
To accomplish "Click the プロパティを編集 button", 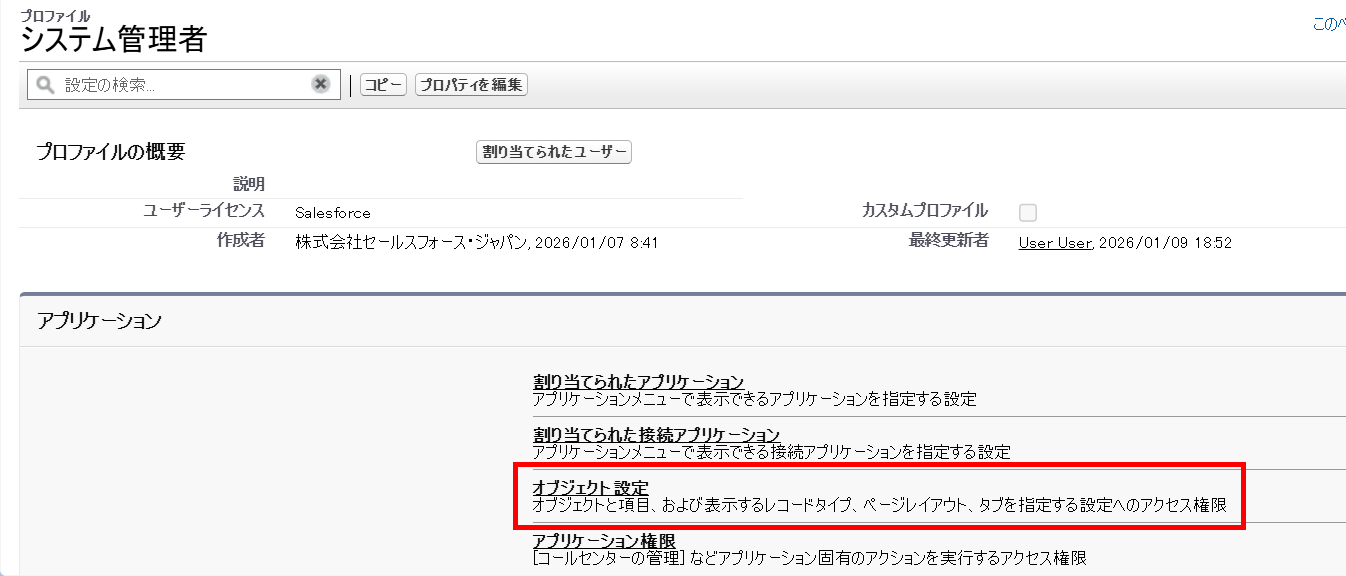I will [470, 84].
